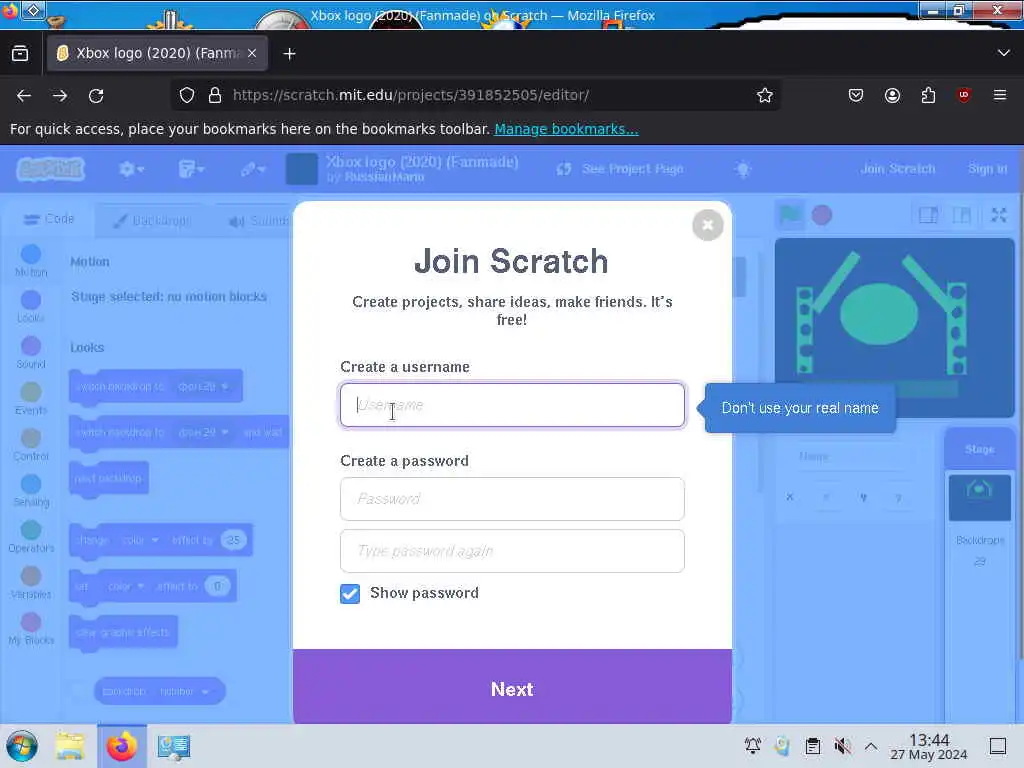Open the dropdown in switch backdrop and wait block
1024x768 pixels.
click(203, 432)
